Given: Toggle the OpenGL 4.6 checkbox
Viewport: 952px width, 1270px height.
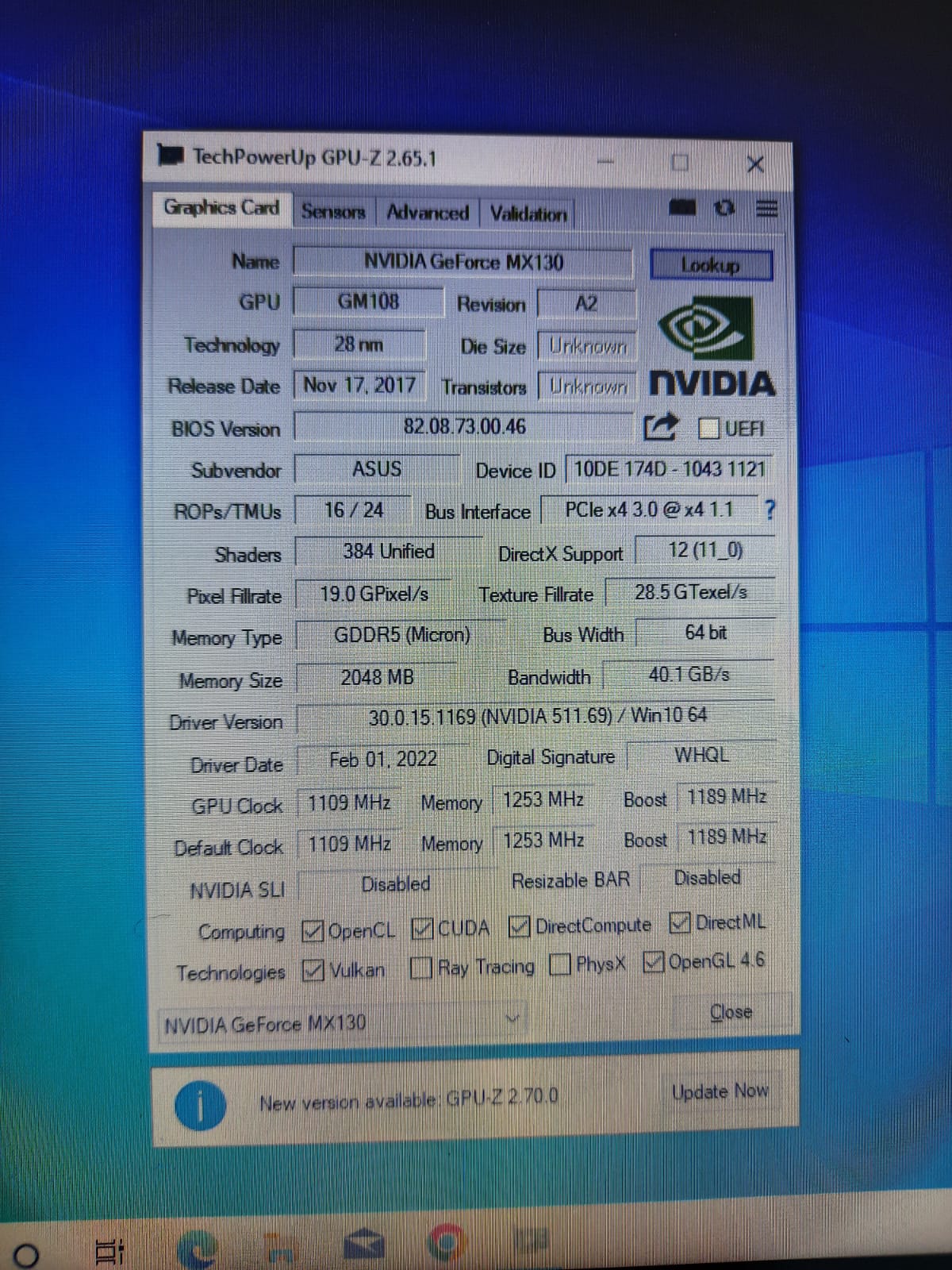Looking at the screenshot, I should coord(654,962).
